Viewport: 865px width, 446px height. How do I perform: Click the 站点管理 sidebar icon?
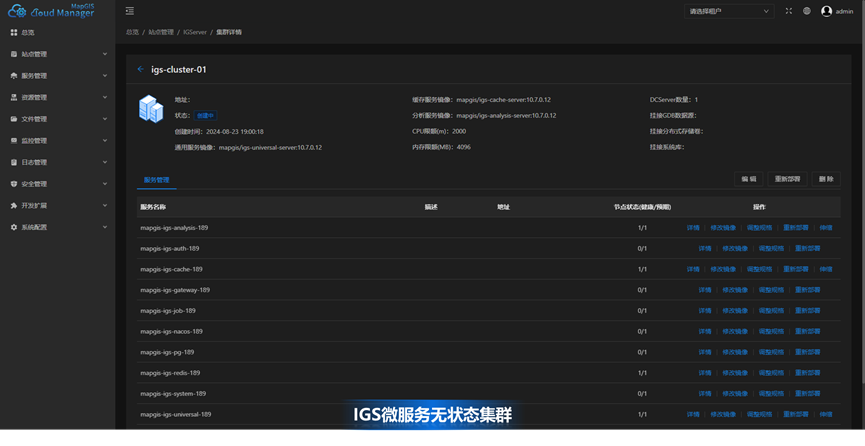pyautogui.click(x=14, y=54)
